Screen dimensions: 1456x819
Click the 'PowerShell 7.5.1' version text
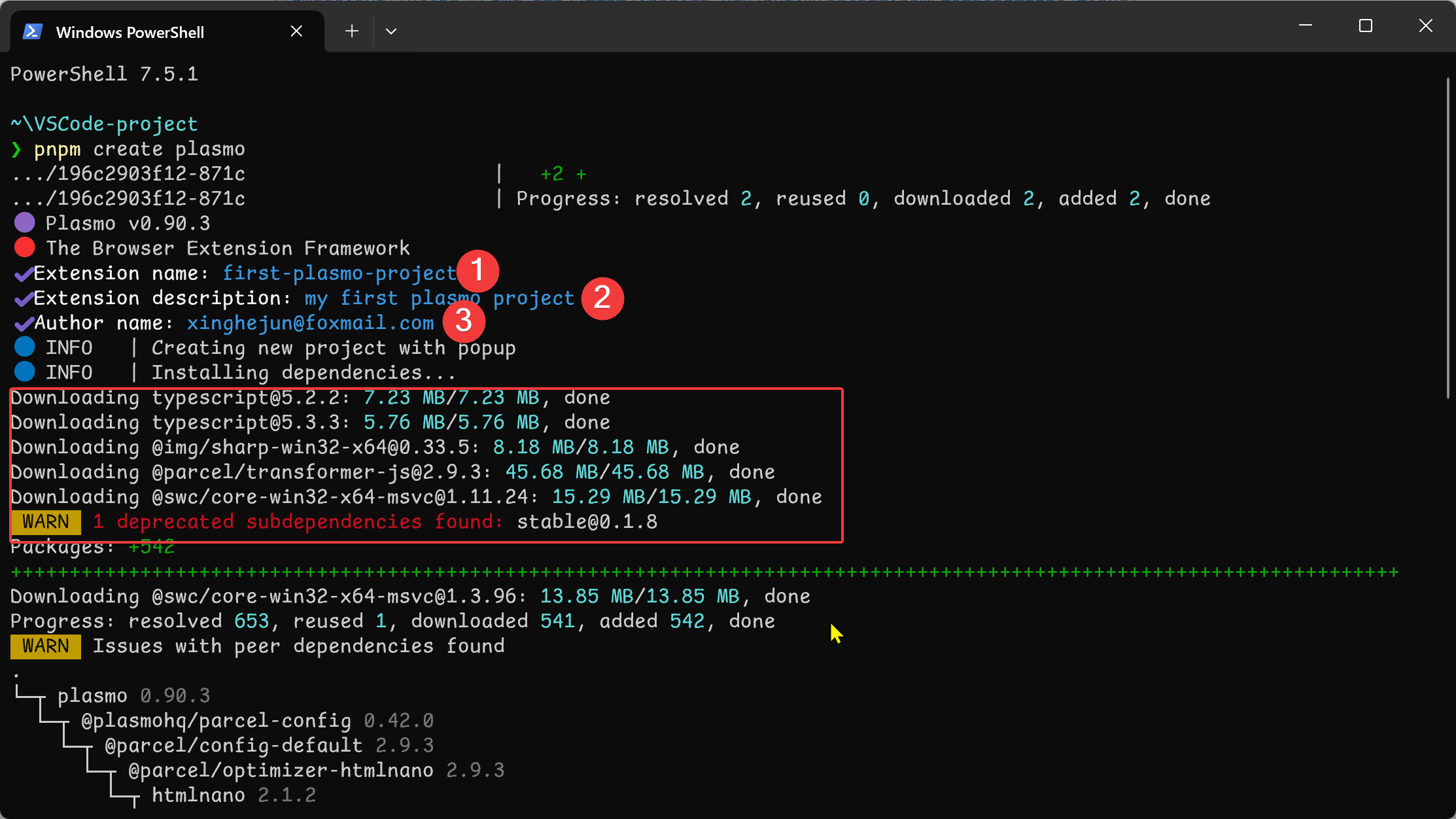tap(105, 74)
